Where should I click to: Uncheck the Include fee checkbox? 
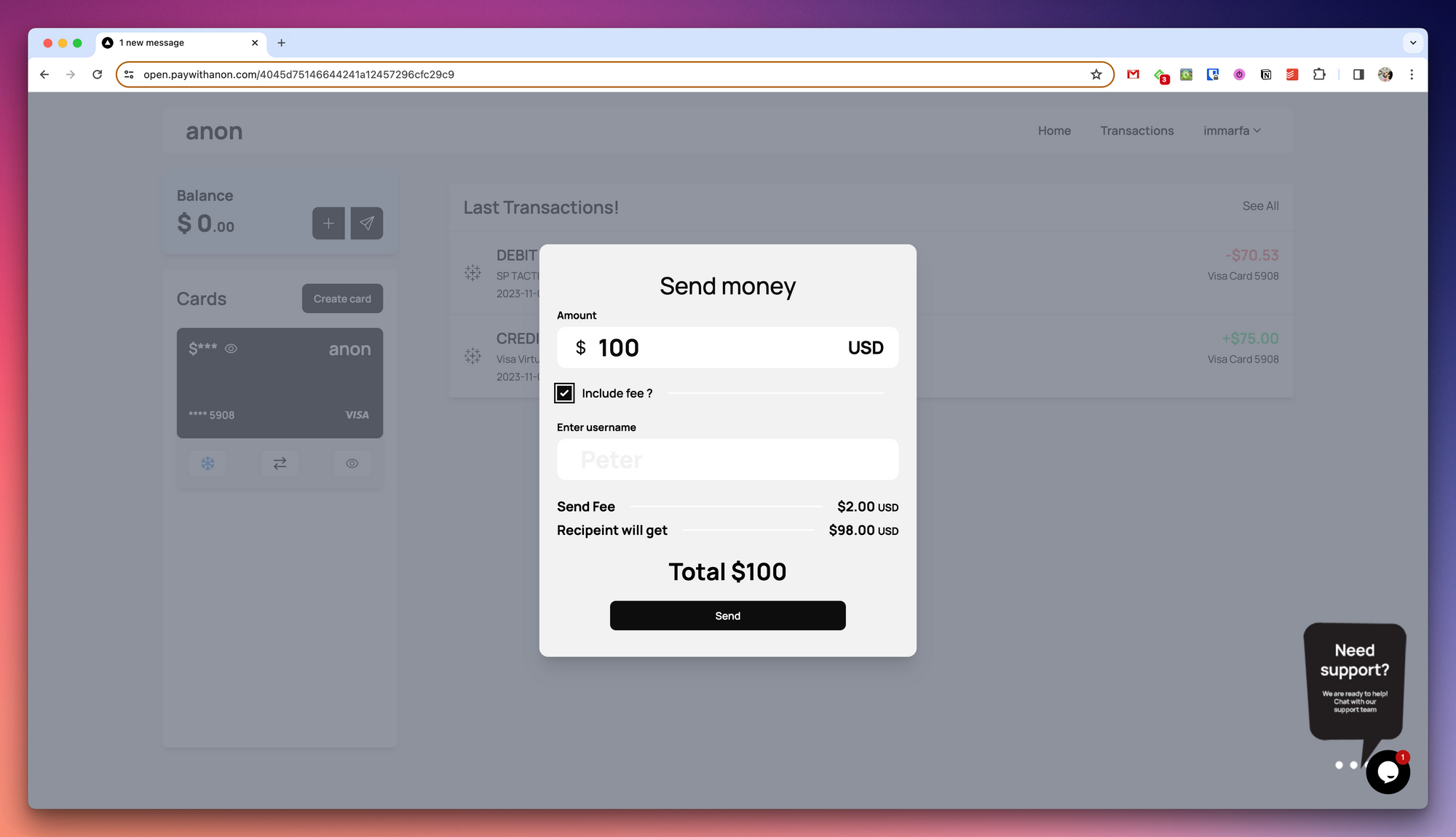[564, 393]
